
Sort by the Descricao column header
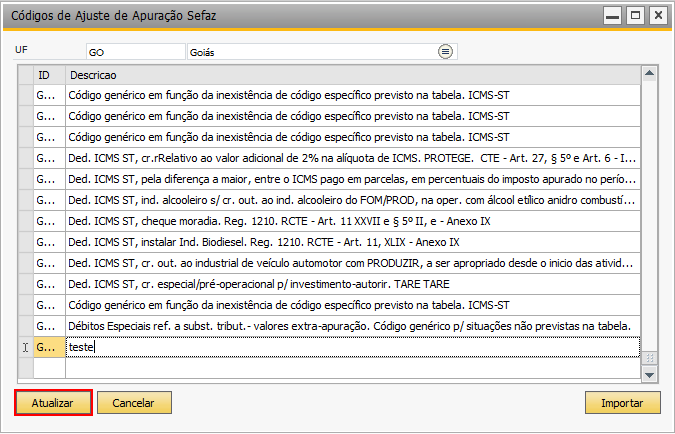[353, 75]
